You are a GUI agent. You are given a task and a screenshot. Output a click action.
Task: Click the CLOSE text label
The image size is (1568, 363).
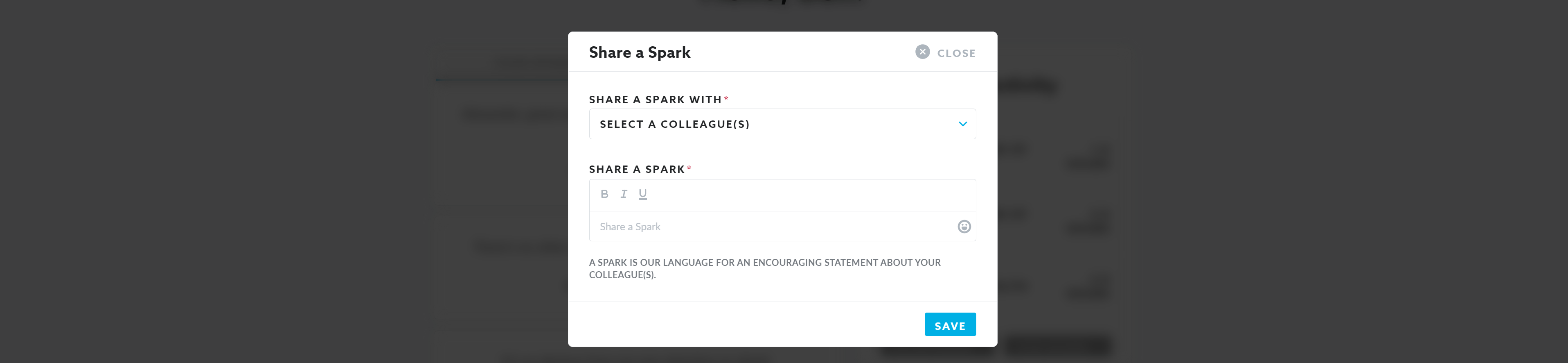tap(955, 53)
